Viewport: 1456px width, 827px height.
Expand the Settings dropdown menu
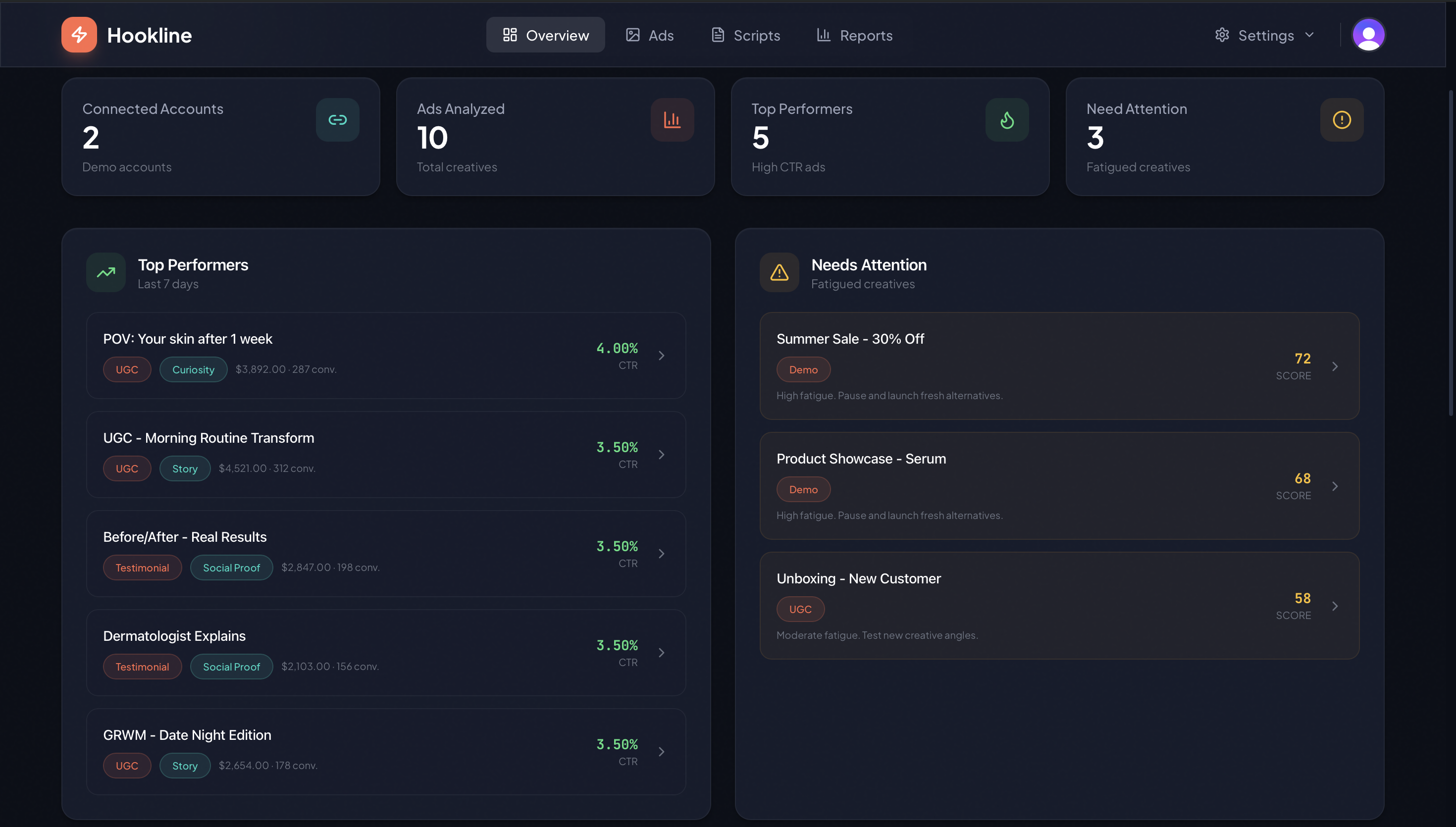1265,35
